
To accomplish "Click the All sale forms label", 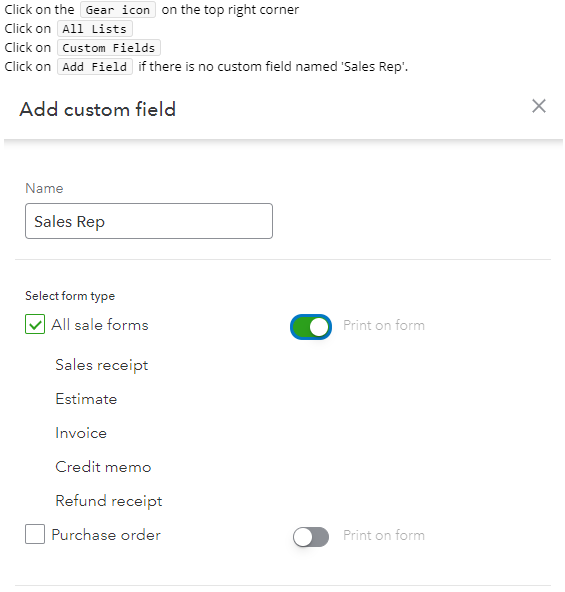I will pyautogui.click(x=100, y=325).
